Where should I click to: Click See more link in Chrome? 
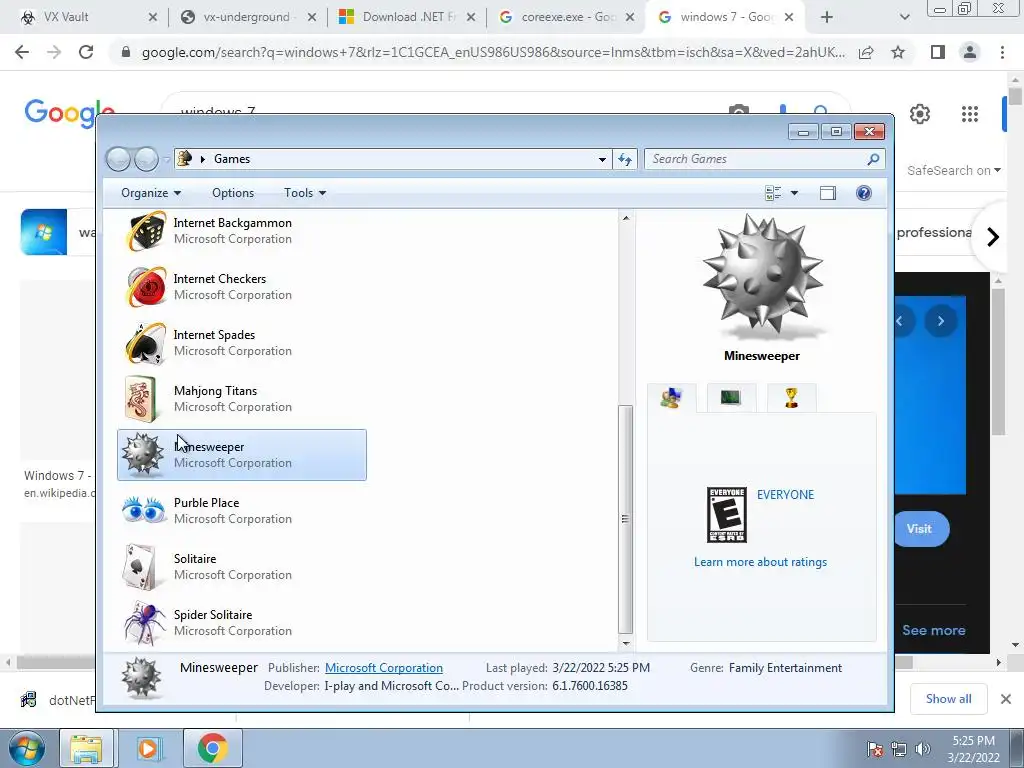pos(934,630)
